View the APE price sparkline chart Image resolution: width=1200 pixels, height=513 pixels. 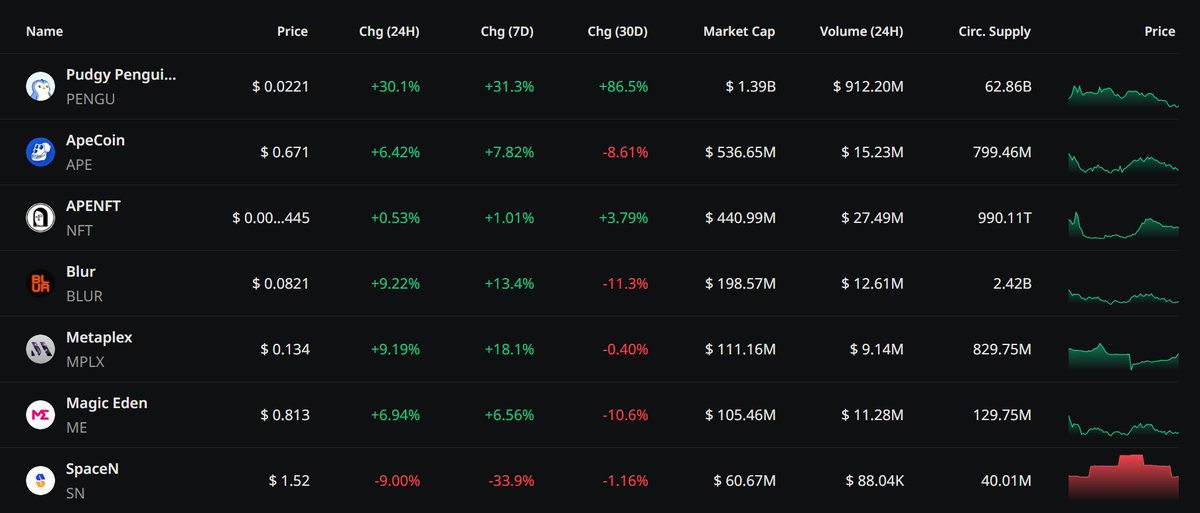[x=1123, y=162]
